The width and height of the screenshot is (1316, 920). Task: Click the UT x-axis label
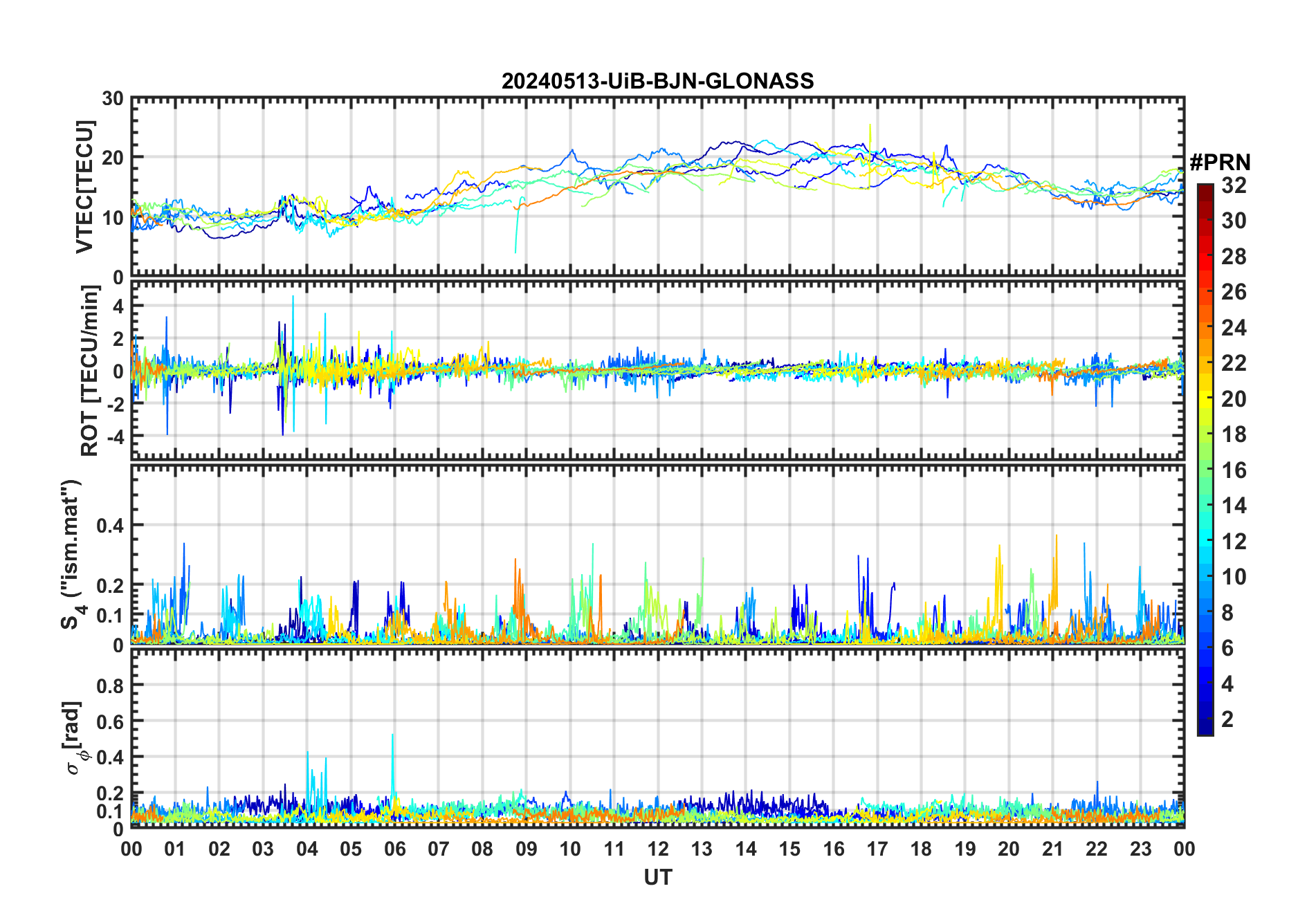(x=657, y=877)
